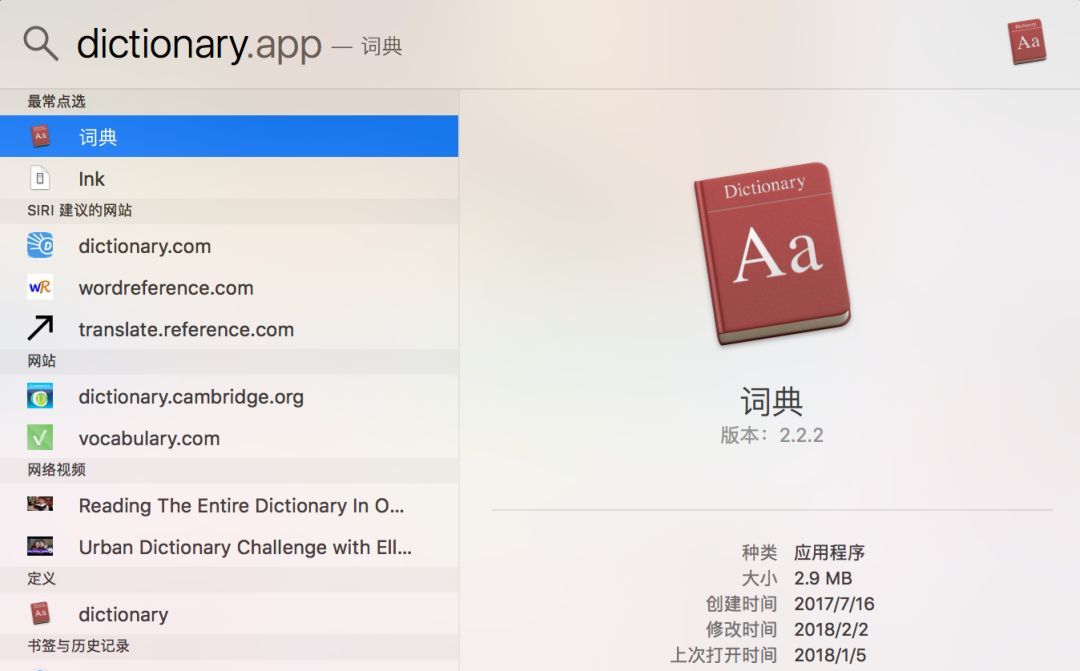The height and width of the screenshot is (671, 1080).
Task: Open dictionary.com via its site icon
Action: pyautogui.click(x=40, y=246)
